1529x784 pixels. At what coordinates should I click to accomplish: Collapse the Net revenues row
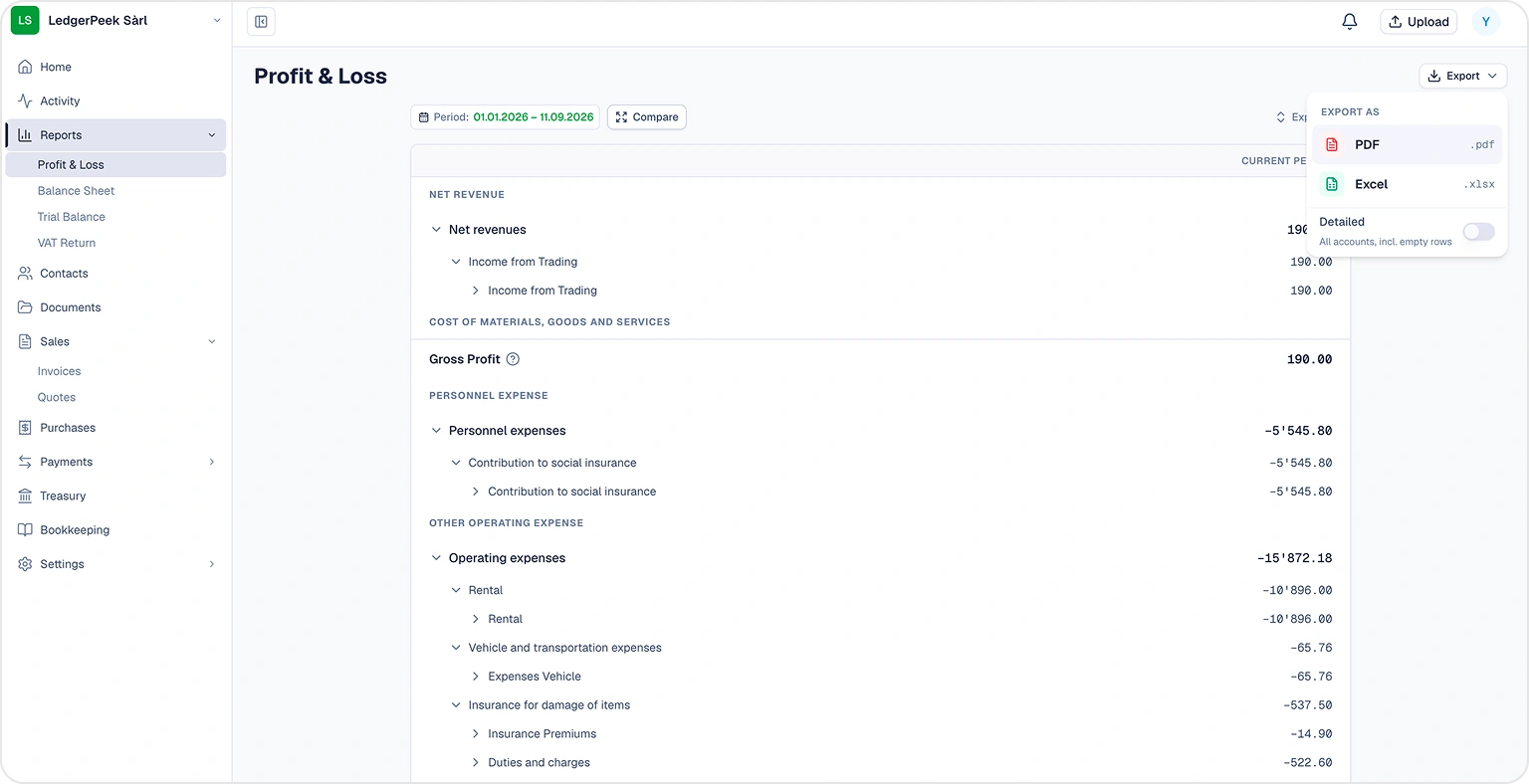pyautogui.click(x=436, y=229)
